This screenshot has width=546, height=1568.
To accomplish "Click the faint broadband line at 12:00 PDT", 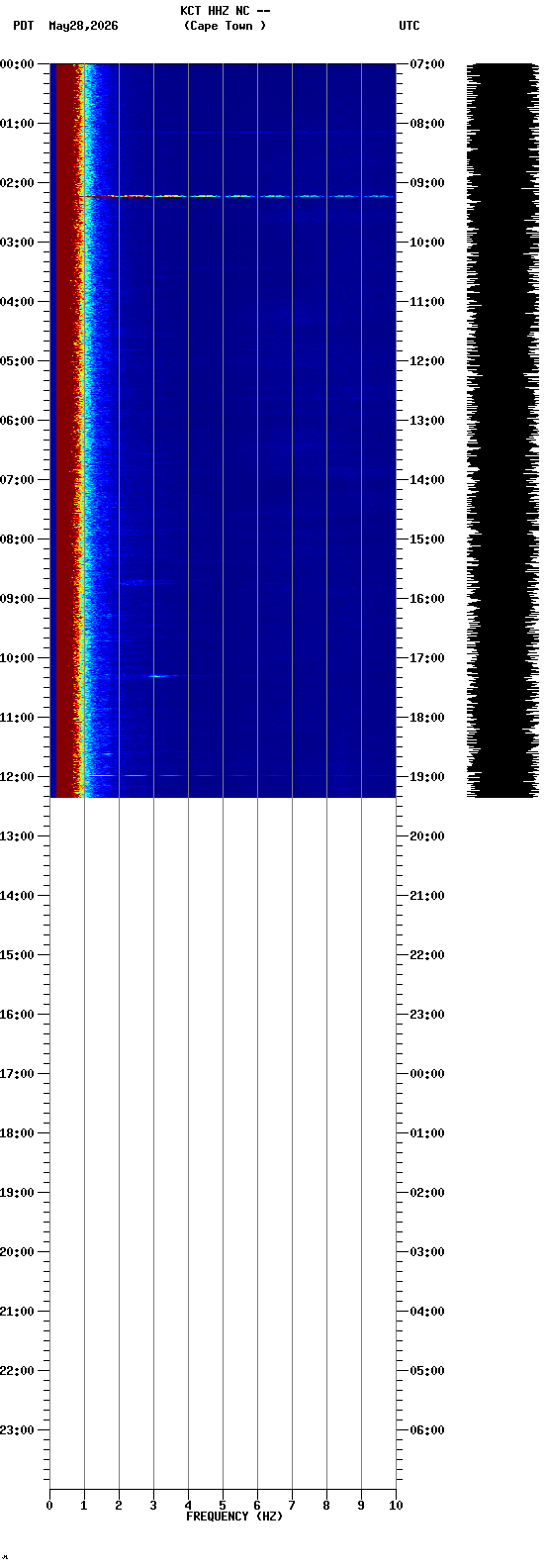I will 168,775.
